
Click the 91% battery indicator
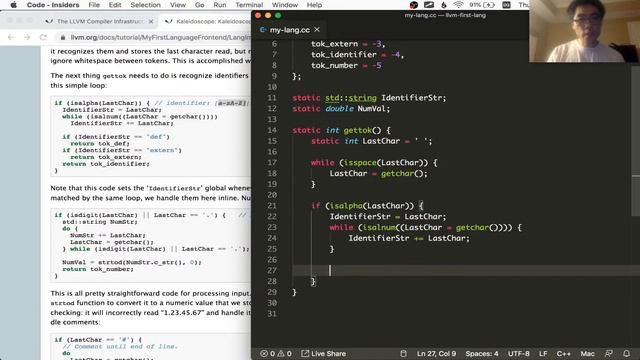482,5
